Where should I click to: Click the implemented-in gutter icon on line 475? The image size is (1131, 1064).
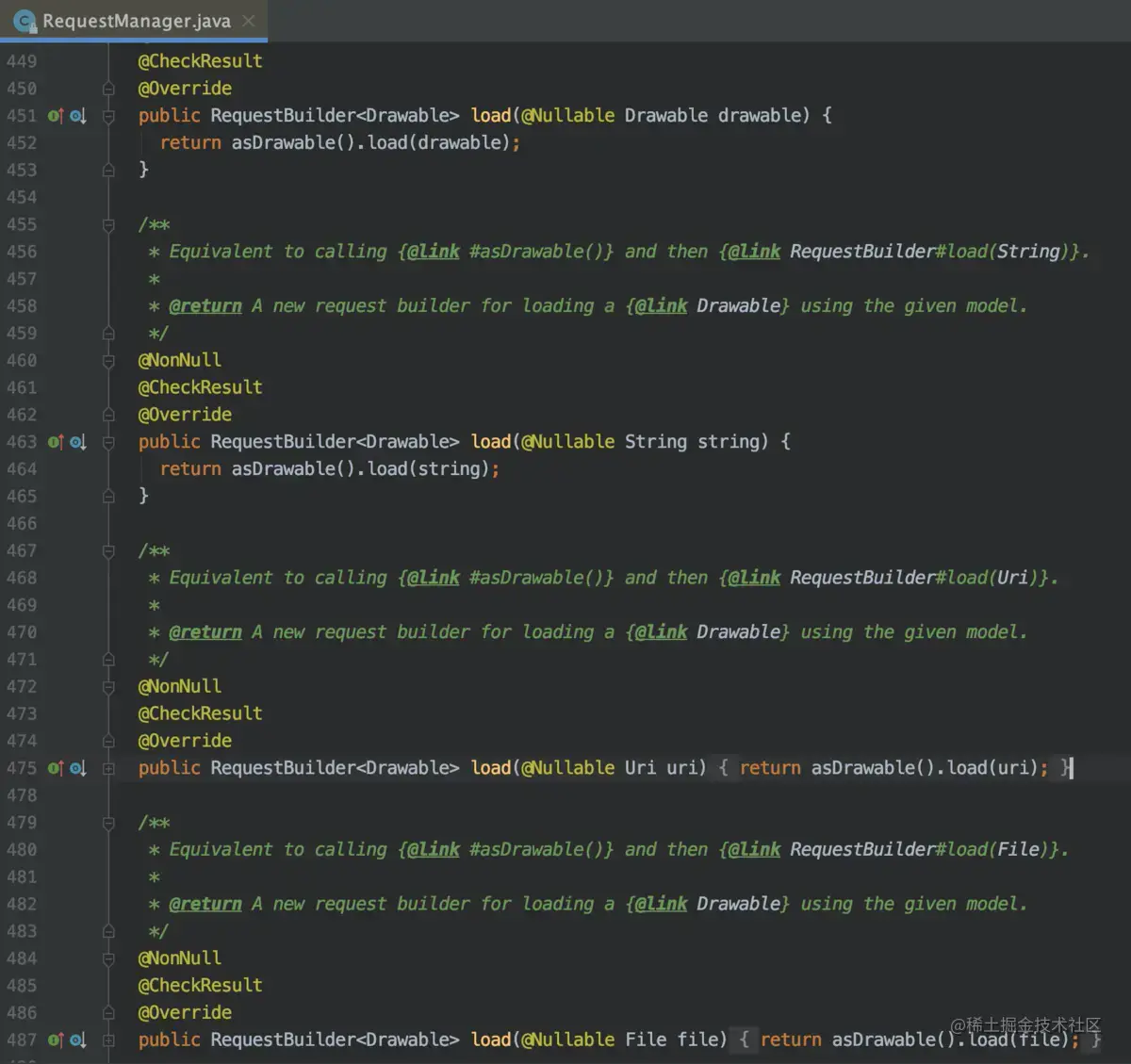pyautogui.click(x=78, y=768)
